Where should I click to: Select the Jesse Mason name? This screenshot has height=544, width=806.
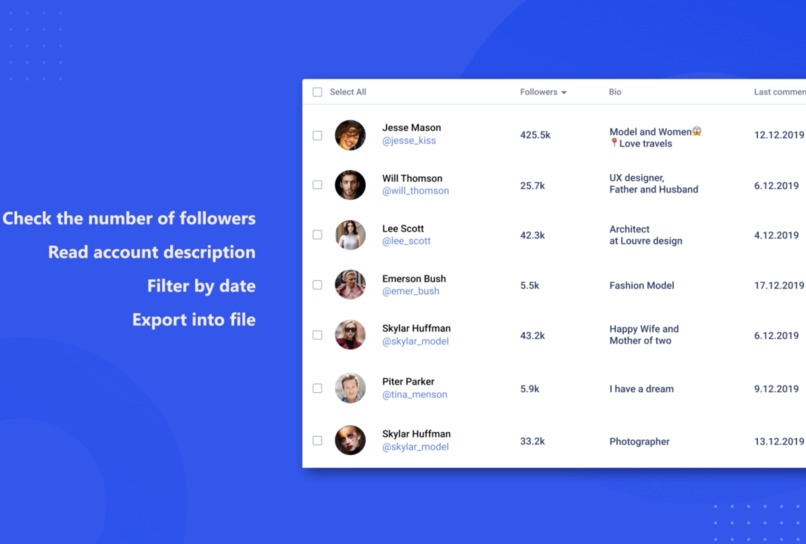click(411, 128)
